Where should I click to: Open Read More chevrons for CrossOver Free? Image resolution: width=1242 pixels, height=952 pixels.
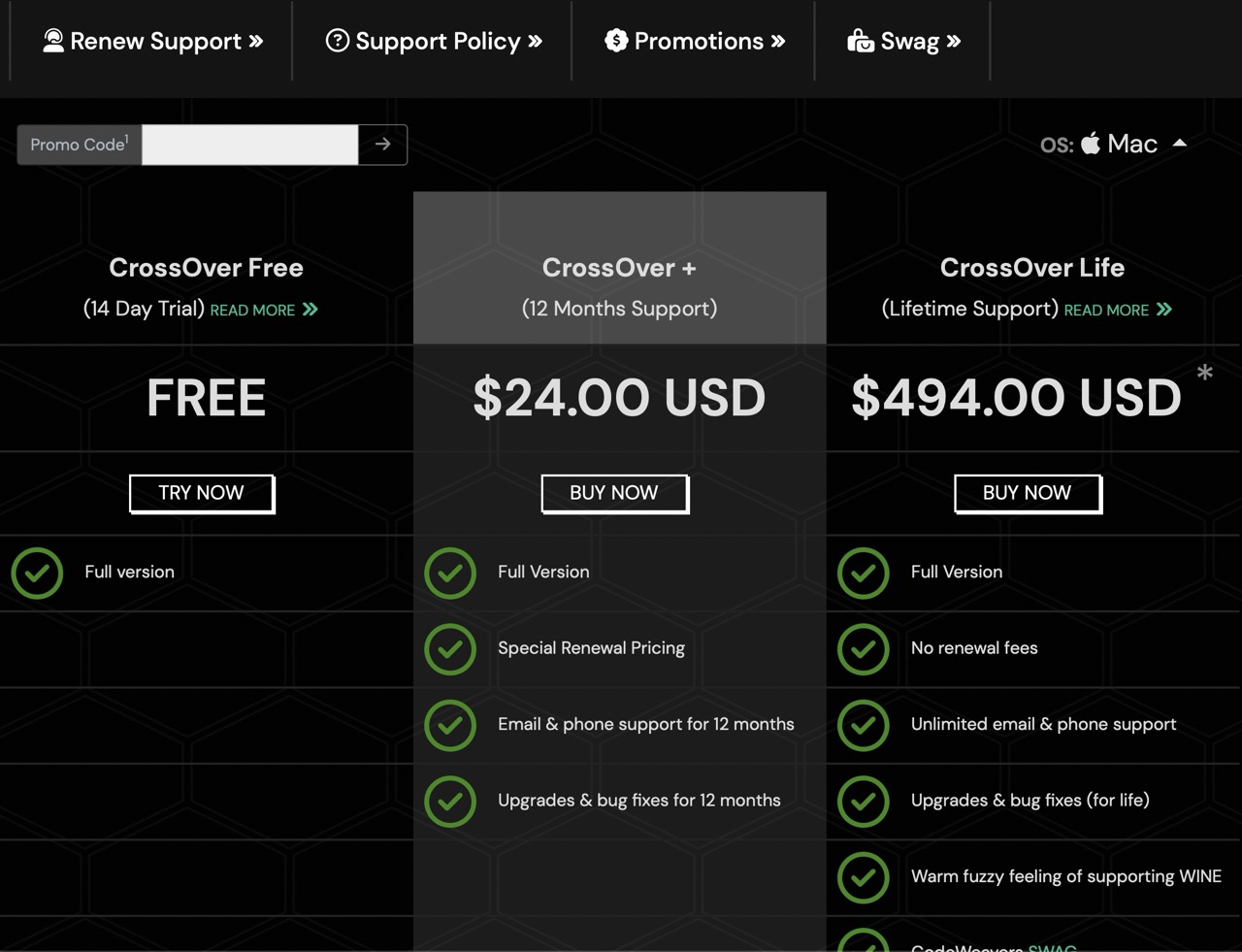(310, 310)
